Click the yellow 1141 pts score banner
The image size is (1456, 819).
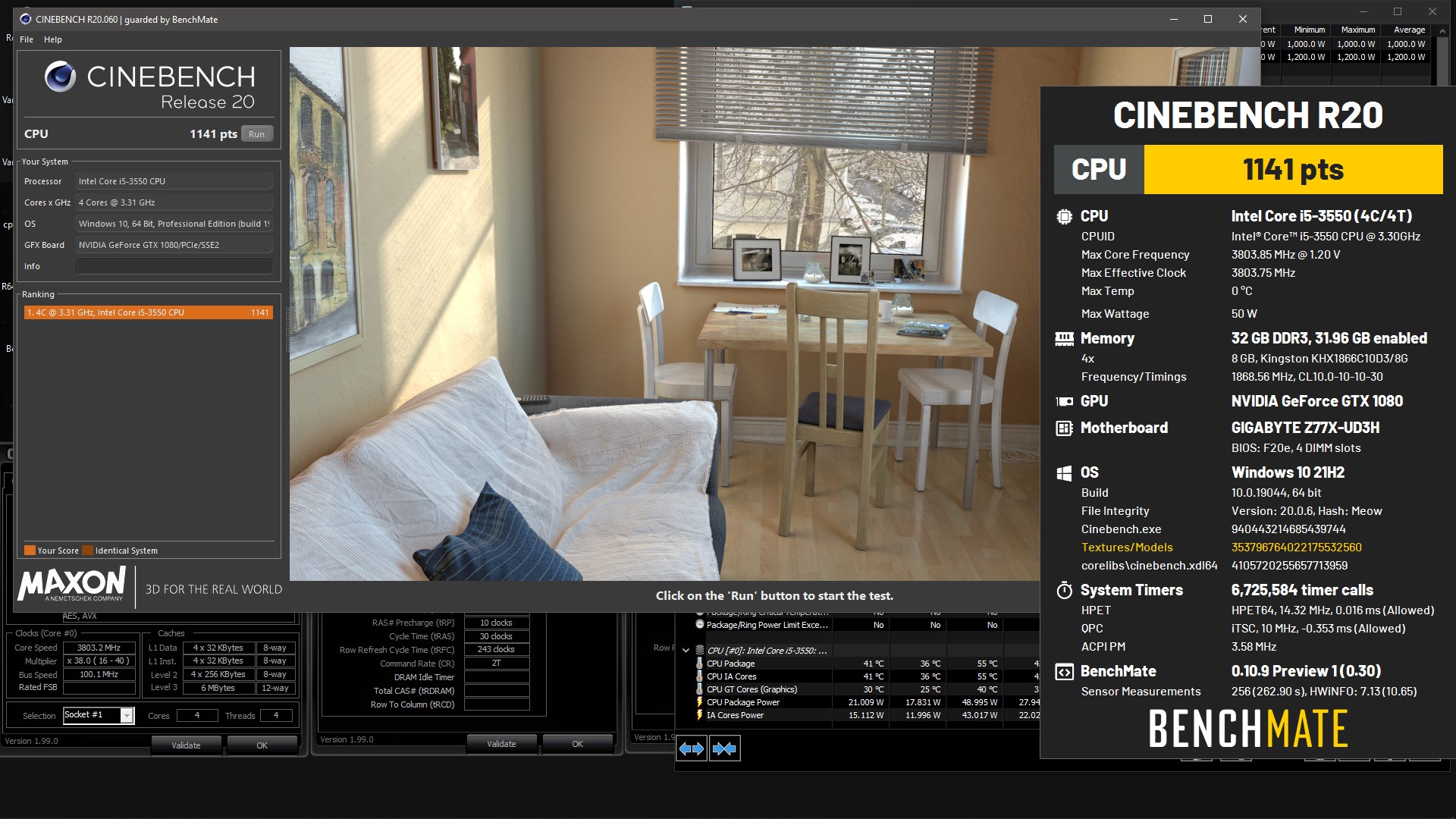pyautogui.click(x=1293, y=169)
